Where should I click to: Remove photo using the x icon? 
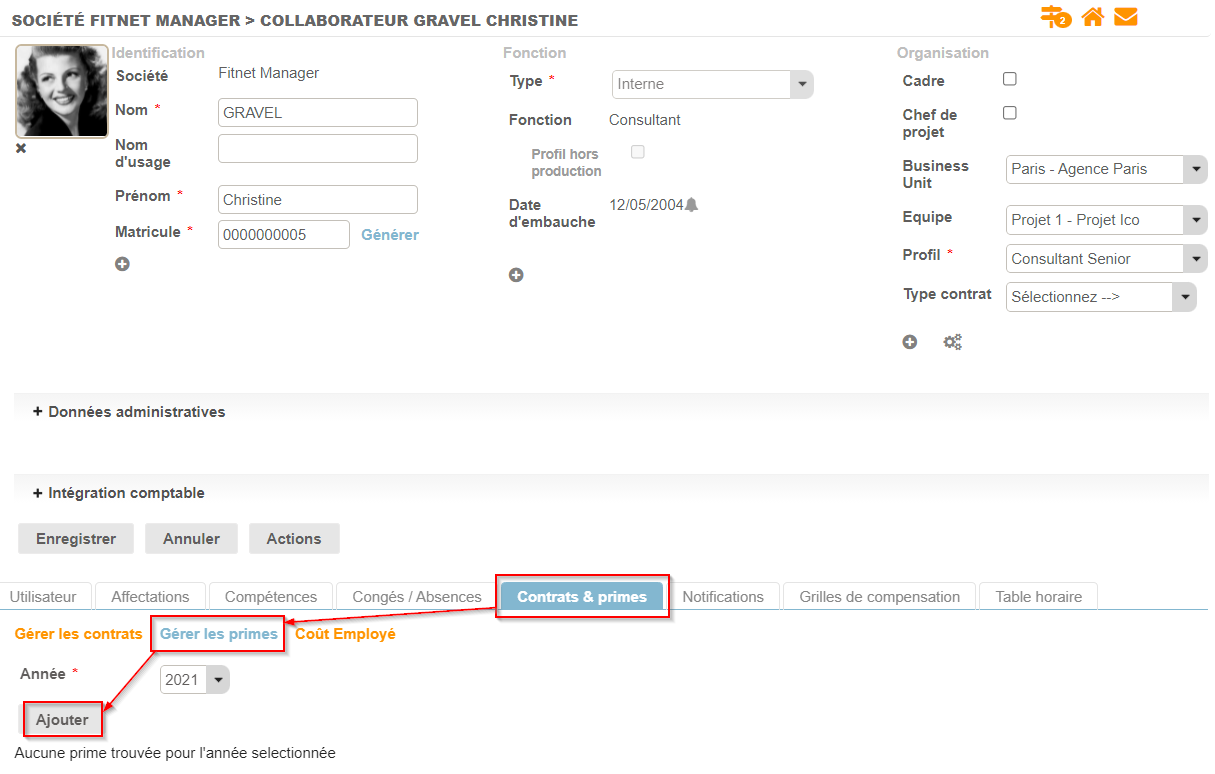[x=21, y=149]
